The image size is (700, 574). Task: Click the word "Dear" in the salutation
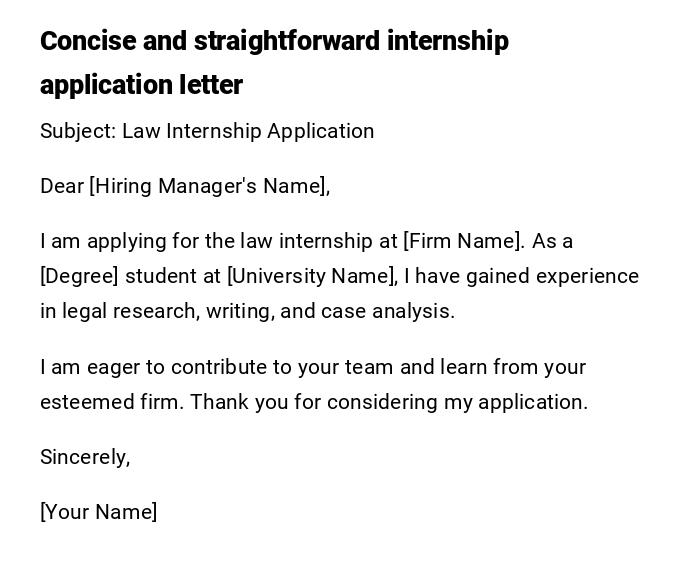tap(62, 186)
